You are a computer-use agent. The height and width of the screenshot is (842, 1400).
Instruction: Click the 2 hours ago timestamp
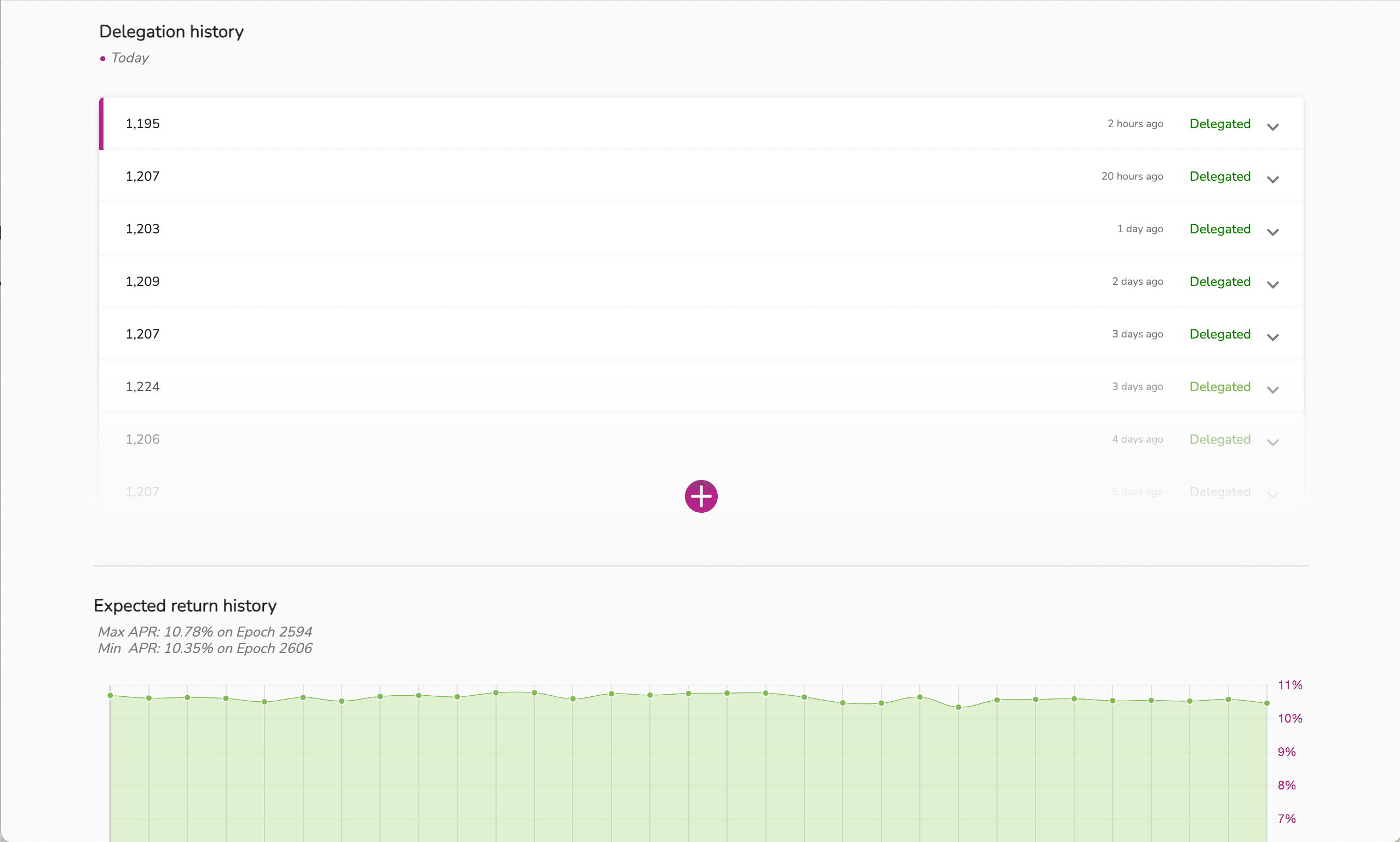pyautogui.click(x=1135, y=124)
